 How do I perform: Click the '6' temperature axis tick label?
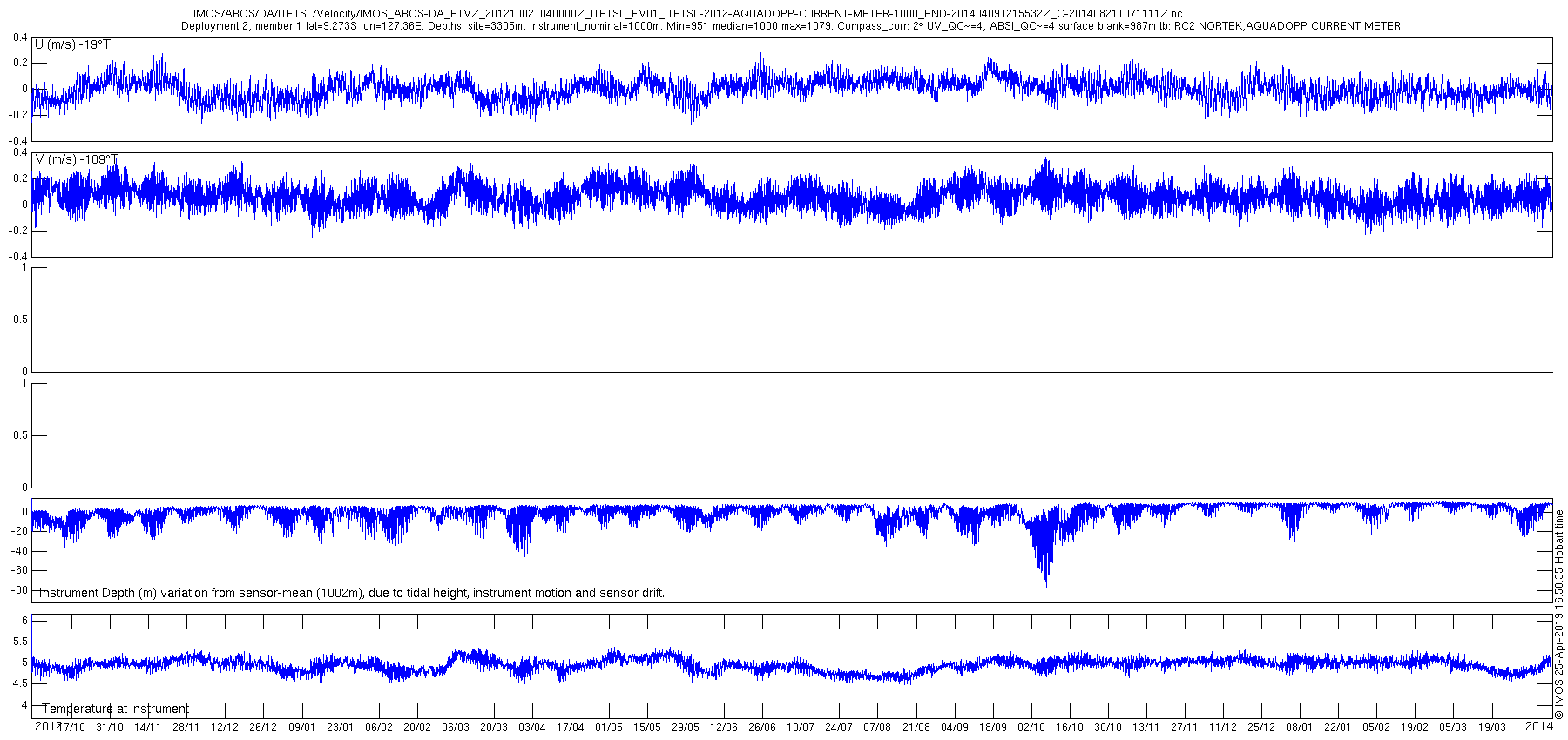tap(25, 621)
